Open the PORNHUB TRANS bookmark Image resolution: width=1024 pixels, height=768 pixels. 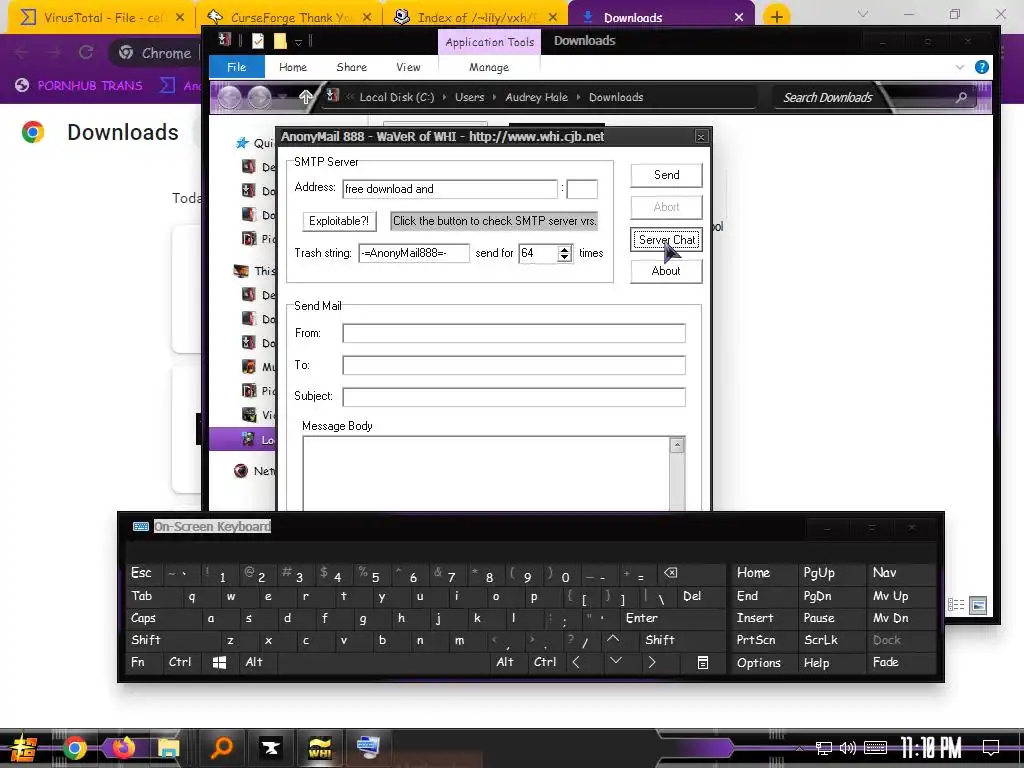(x=79, y=86)
